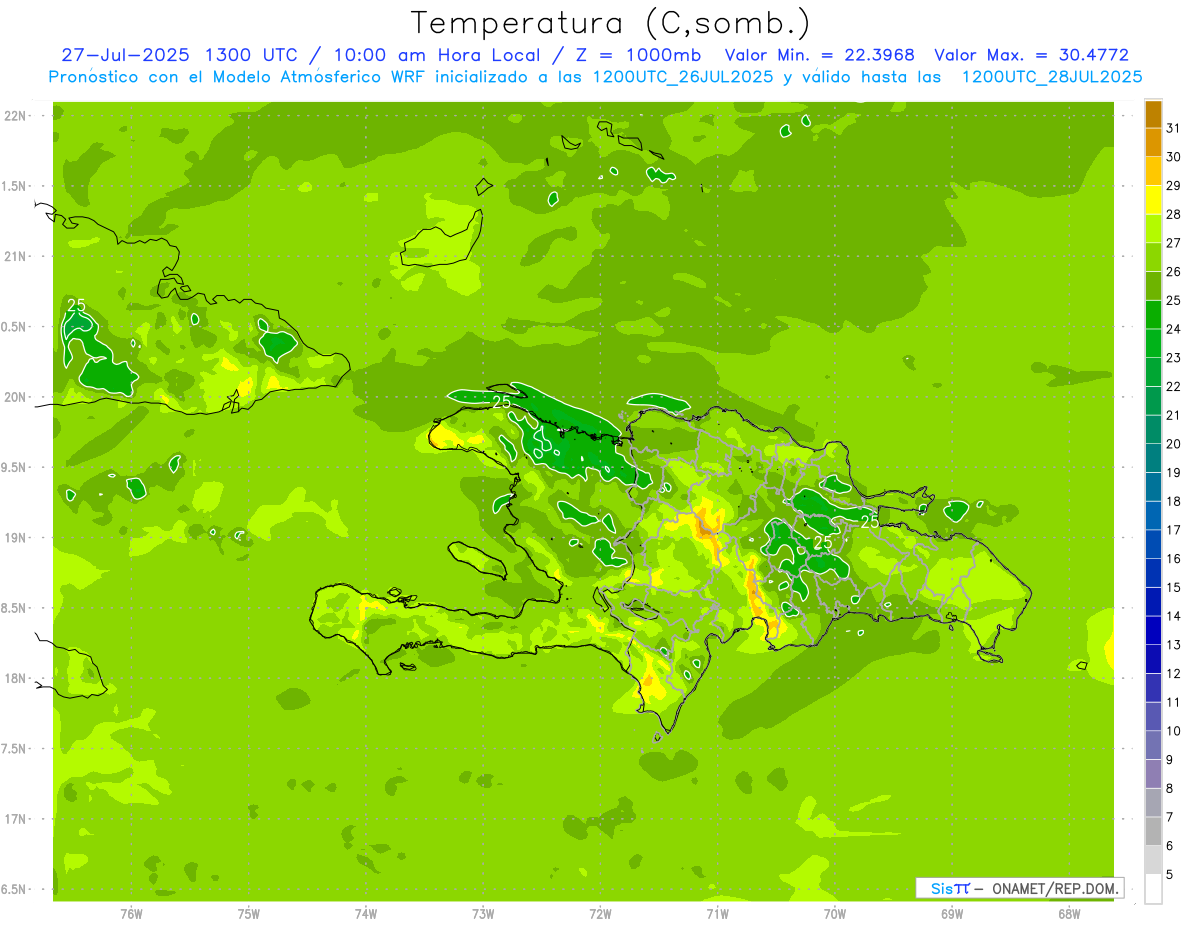Click the '69W' longitude axis label
Screen dimensions: 1200x927
[952, 914]
